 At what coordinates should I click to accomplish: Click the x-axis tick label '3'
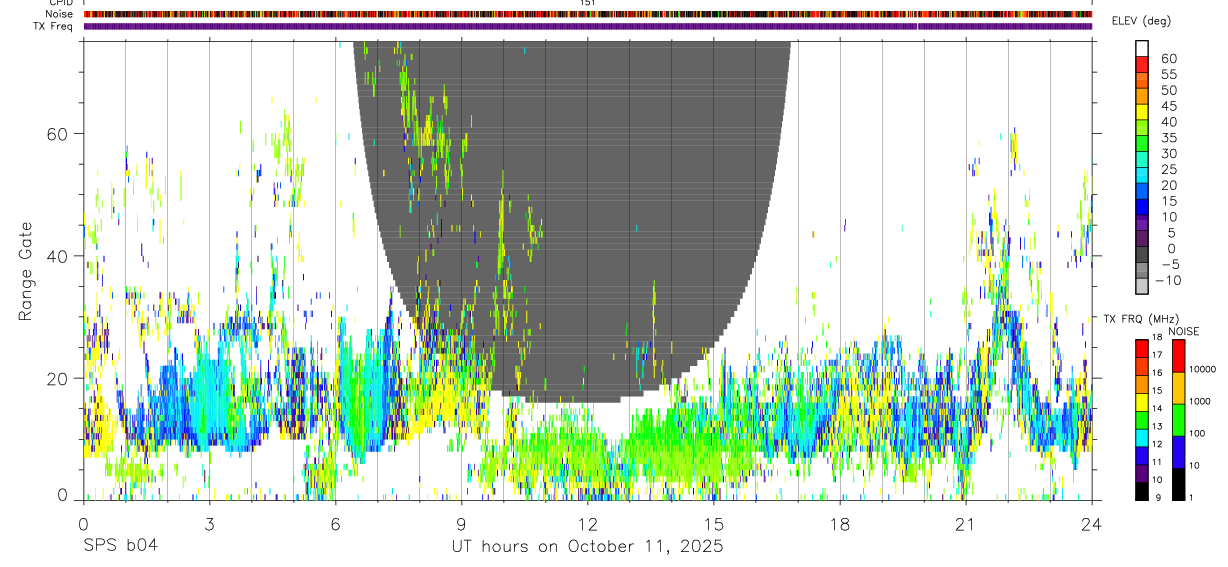(x=208, y=523)
